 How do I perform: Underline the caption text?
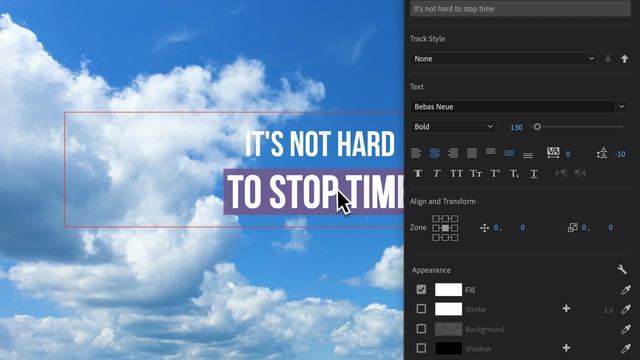click(x=533, y=174)
